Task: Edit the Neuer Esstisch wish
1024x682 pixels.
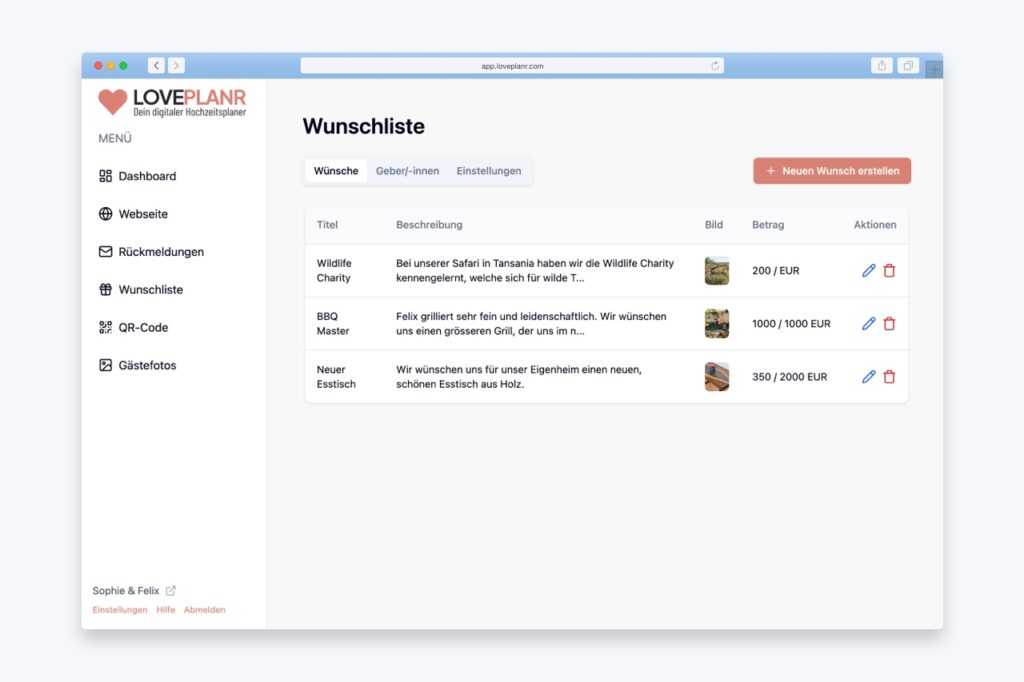Action: pos(868,377)
